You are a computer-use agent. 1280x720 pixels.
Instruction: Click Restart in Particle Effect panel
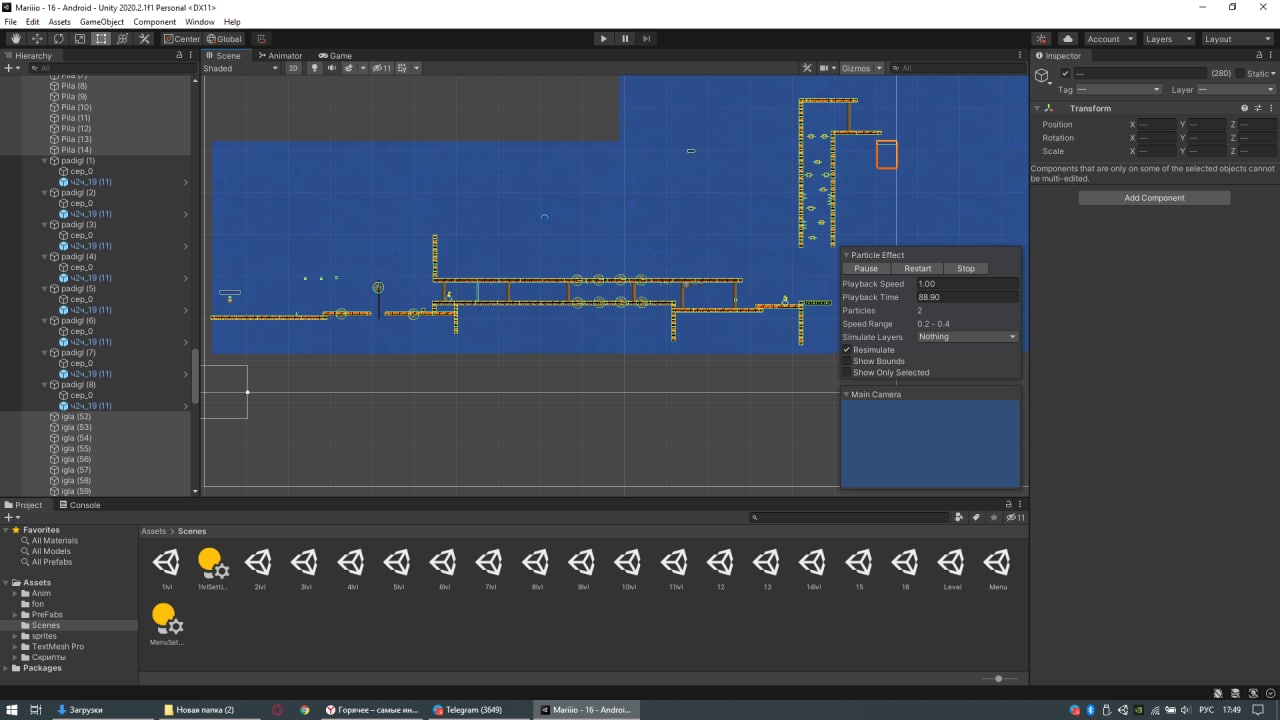[x=917, y=268]
